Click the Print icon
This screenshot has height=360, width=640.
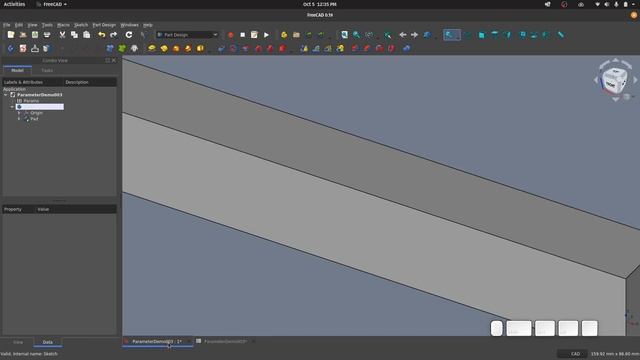point(47,35)
